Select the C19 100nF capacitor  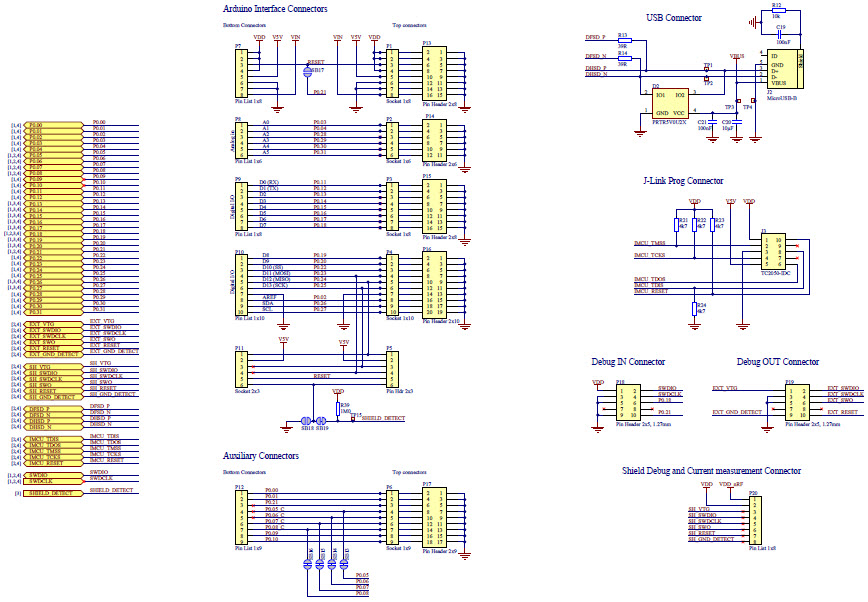pos(779,34)
